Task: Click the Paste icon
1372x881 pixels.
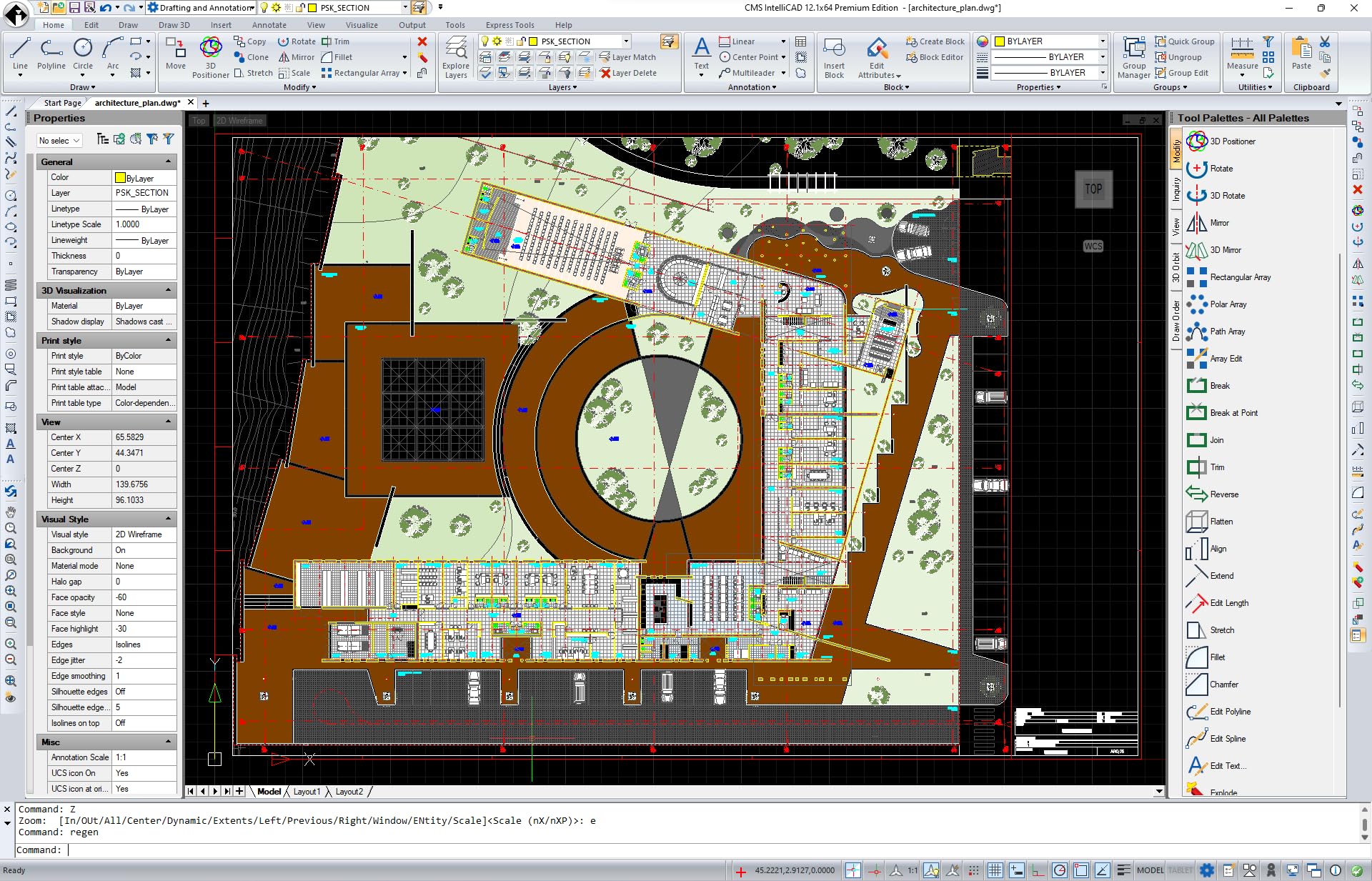Action: (1301, 54)
